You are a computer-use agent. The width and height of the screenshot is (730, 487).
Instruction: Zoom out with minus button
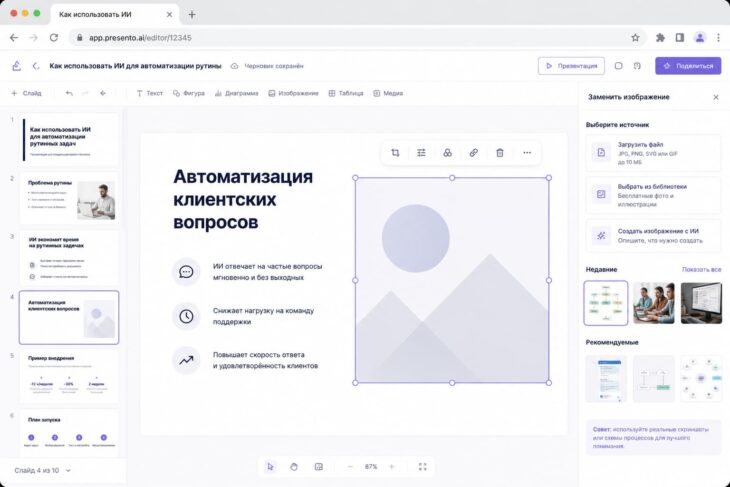click(350, 467)
